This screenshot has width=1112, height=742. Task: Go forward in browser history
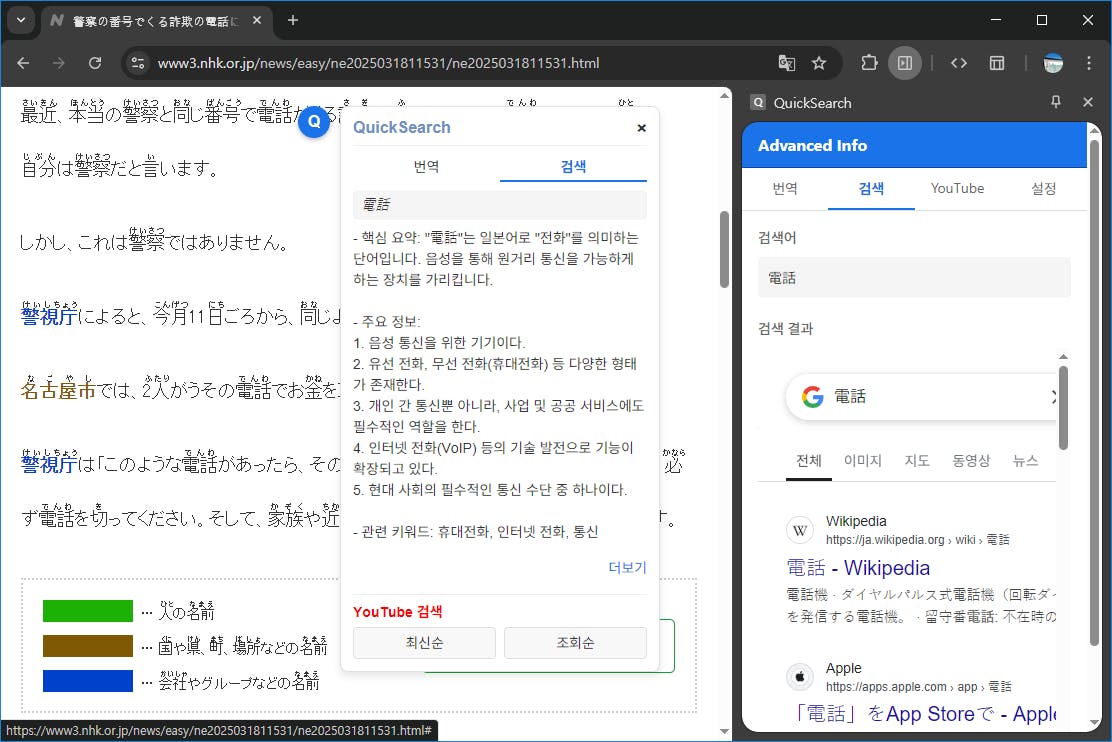tap(59, 63)
